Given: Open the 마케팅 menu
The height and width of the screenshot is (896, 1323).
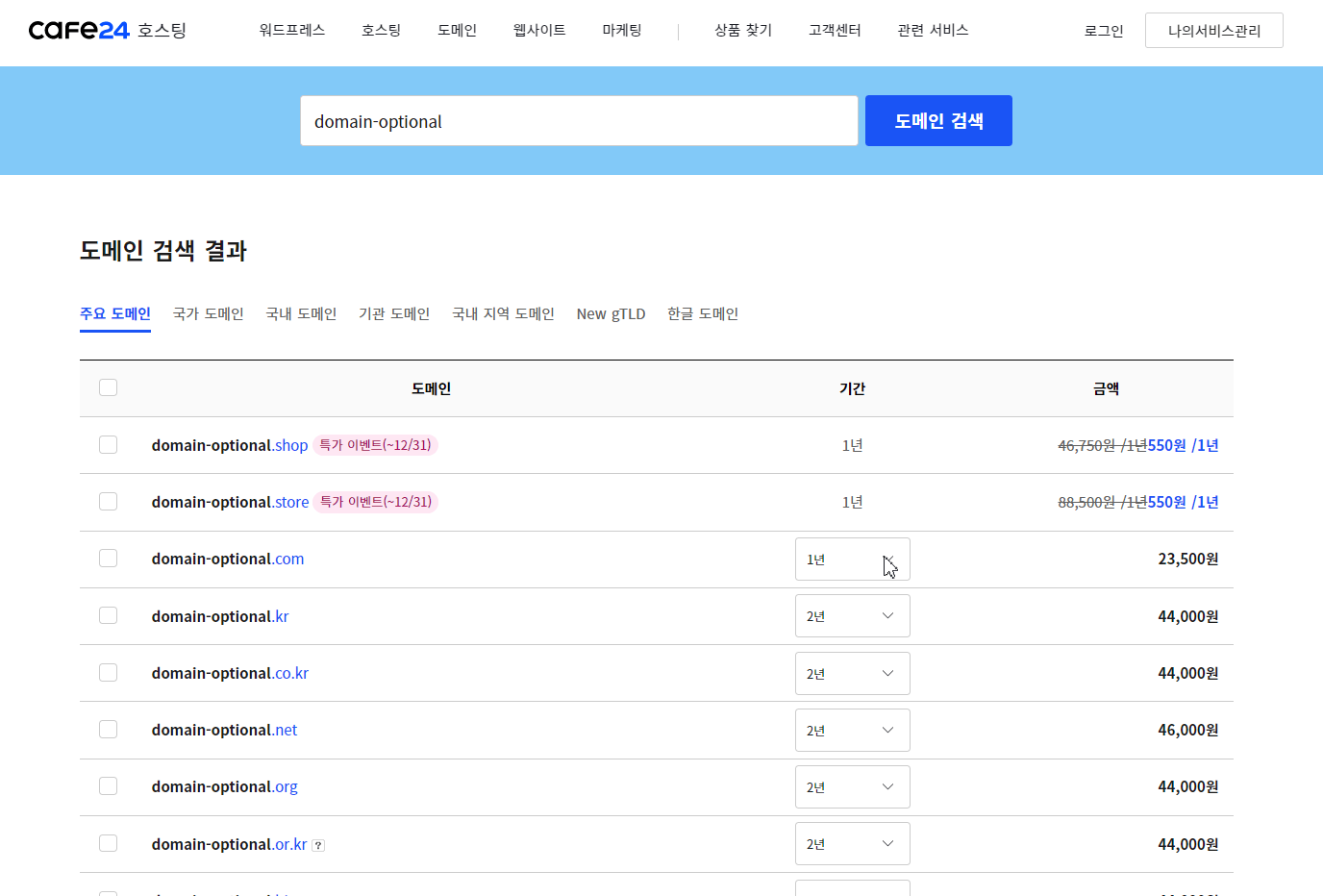Looking at the screenshot, I should pyautogui.click(x=622, y=31).
